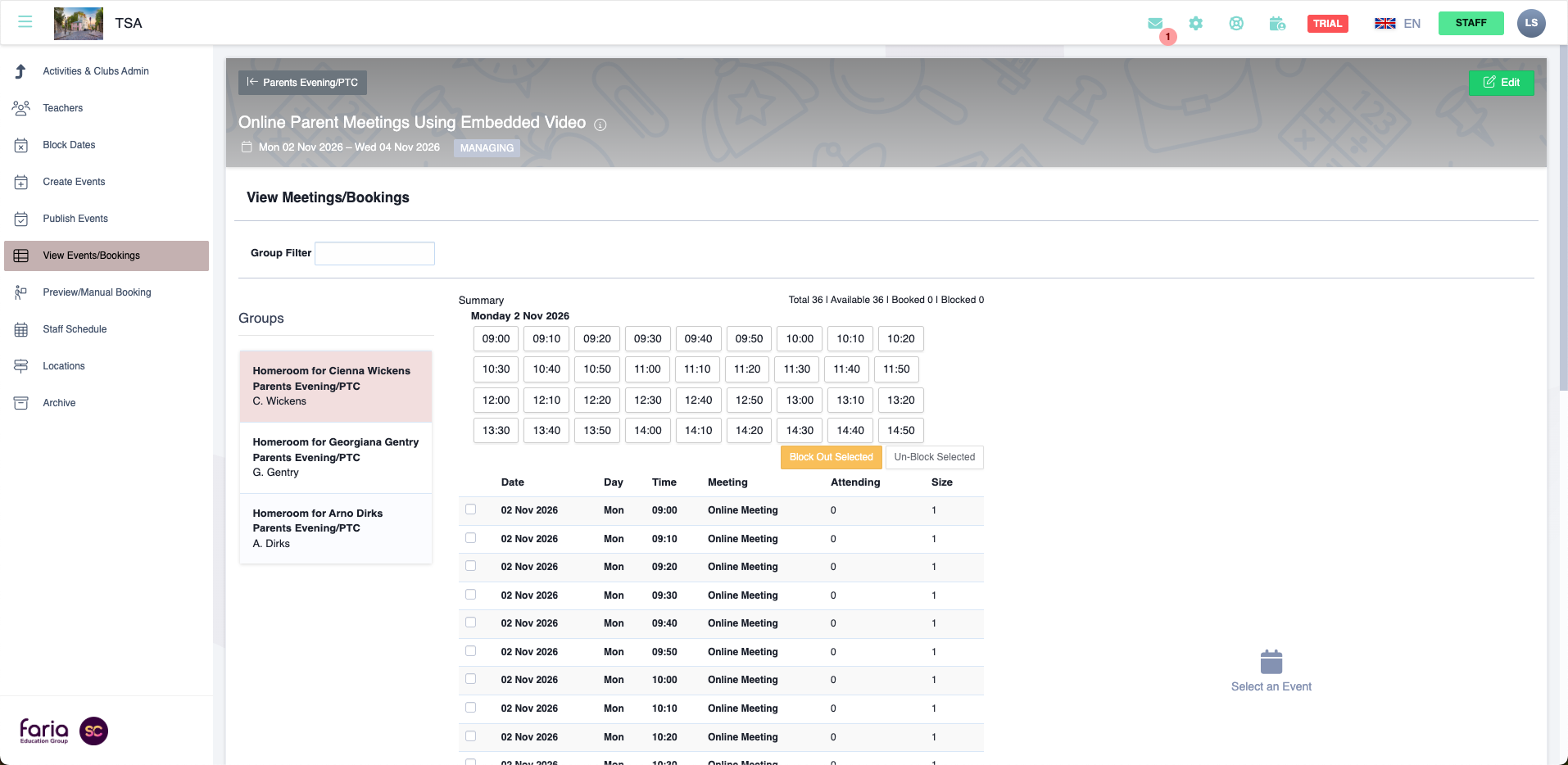
Task: Click the Group Filter input field
Action: pyautogui.click(x=374, y=254)
